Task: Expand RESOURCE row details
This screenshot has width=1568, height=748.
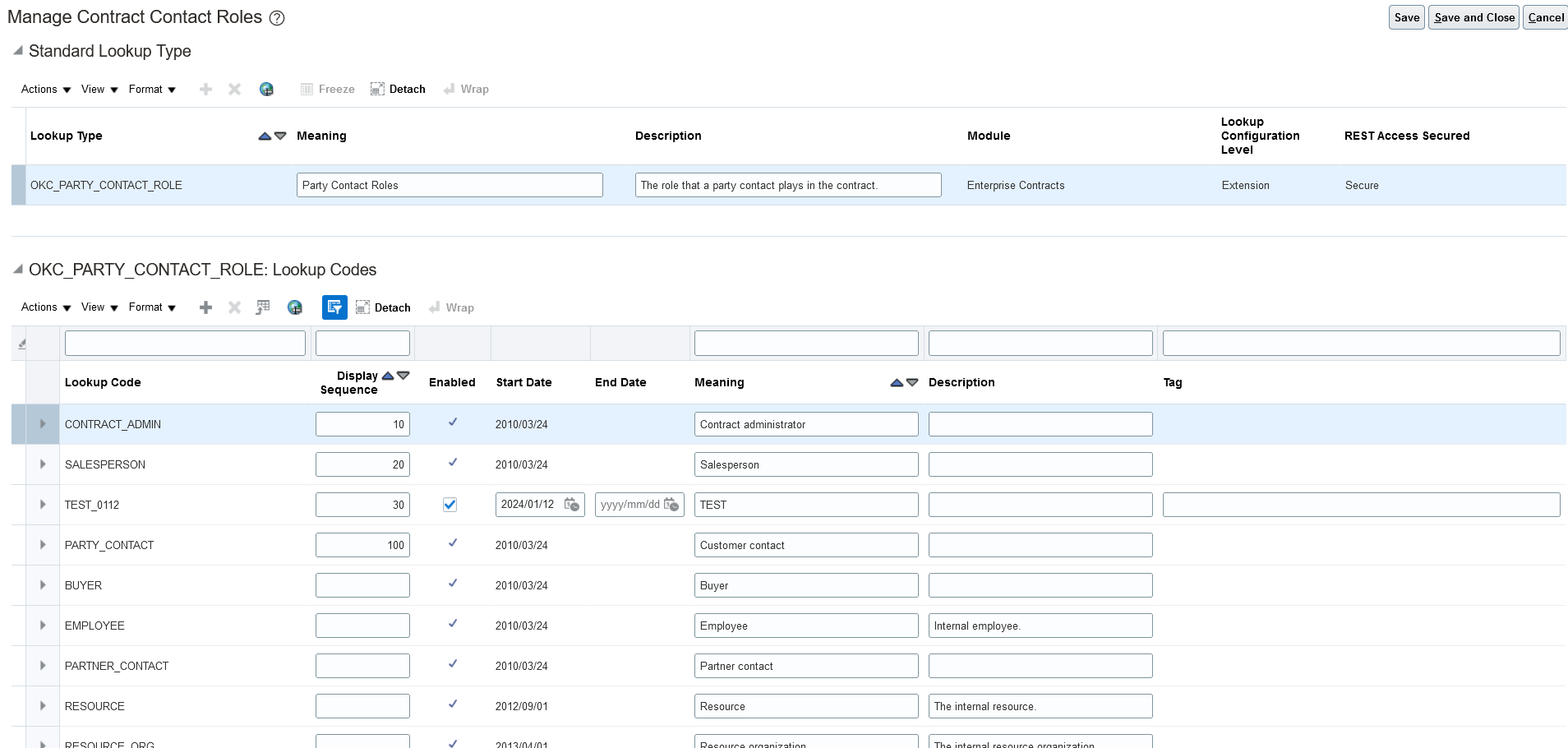Action: coord(43,706)
